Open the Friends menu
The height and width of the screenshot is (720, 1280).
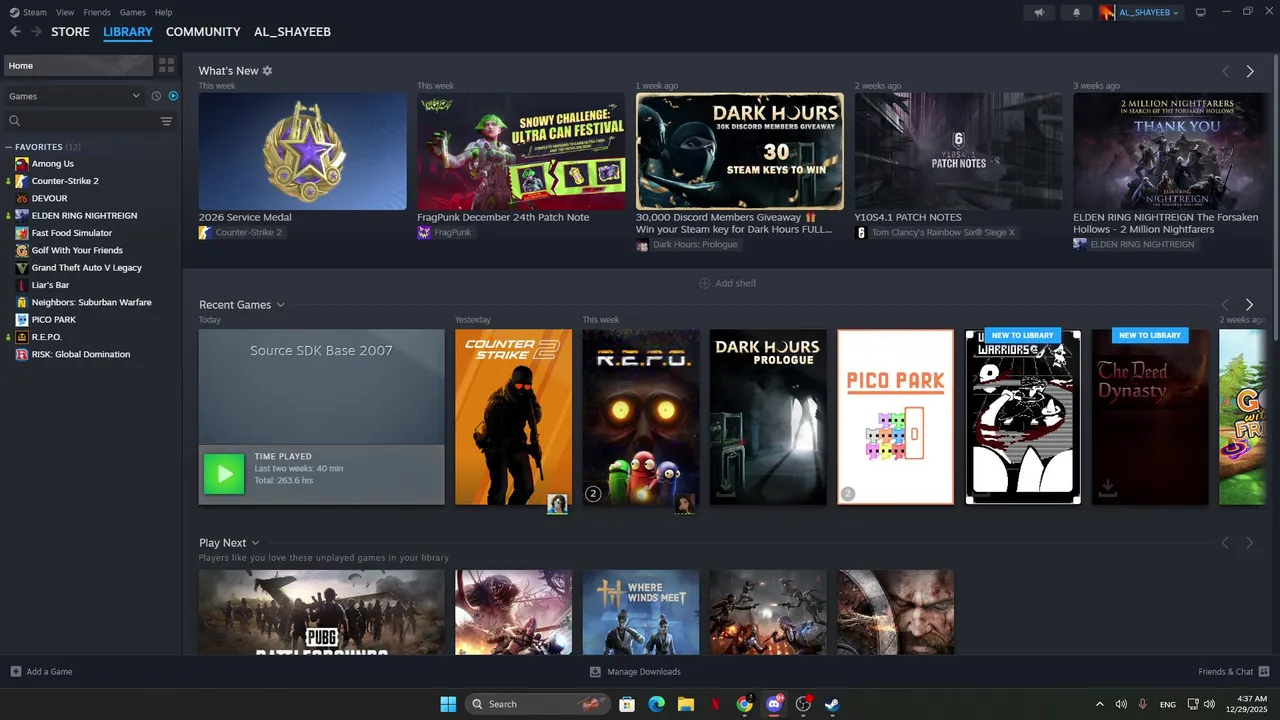(97, 12)
